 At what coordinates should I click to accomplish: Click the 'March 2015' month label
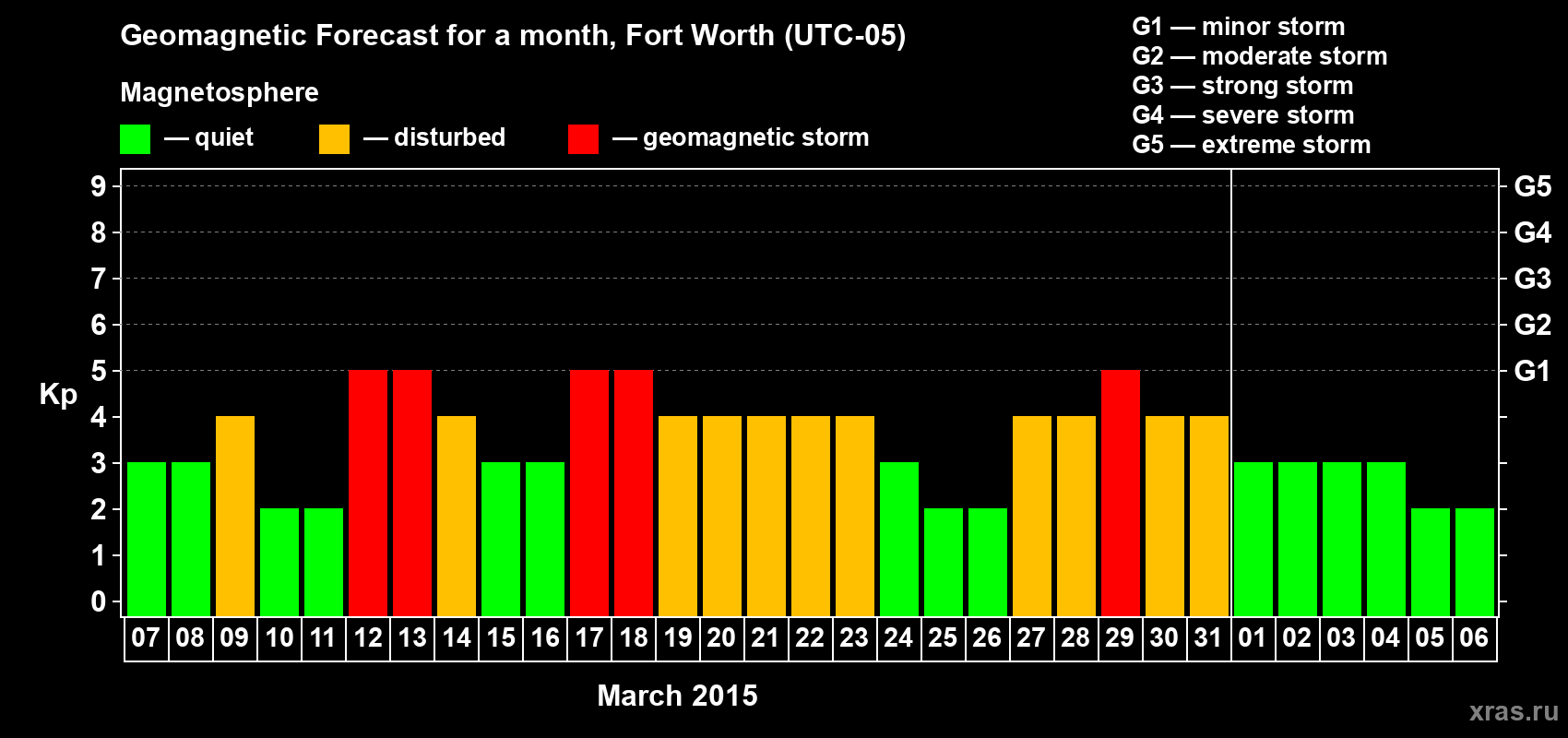pyautogui.click(x=677, y=696)
